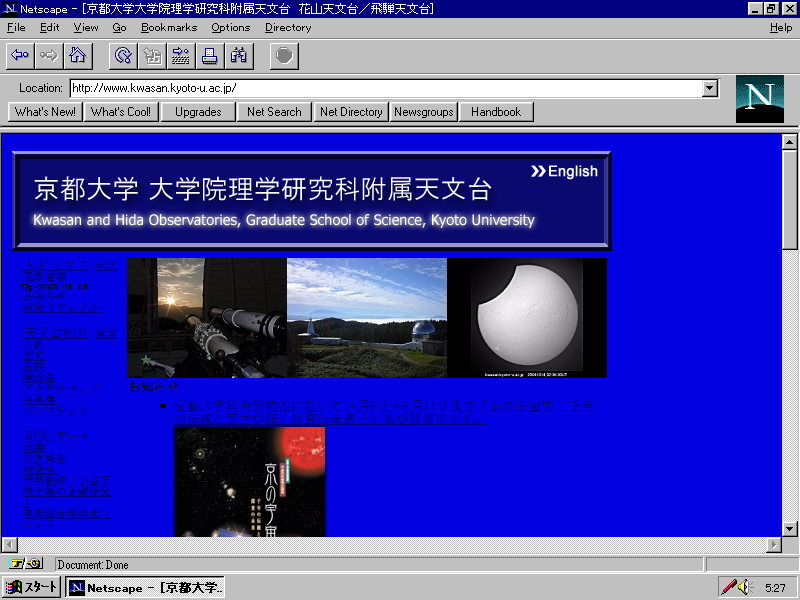Open the Edit menu
This screenshot has height=600, width=800.
[49, 28]
